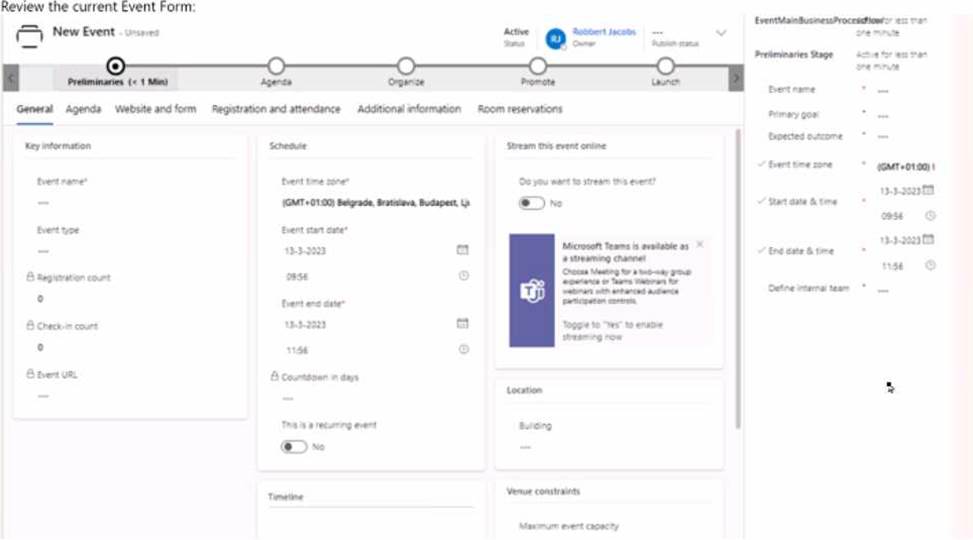The image size is (973, 540).
Task: Click the Event type field
Action: point(130,251)
